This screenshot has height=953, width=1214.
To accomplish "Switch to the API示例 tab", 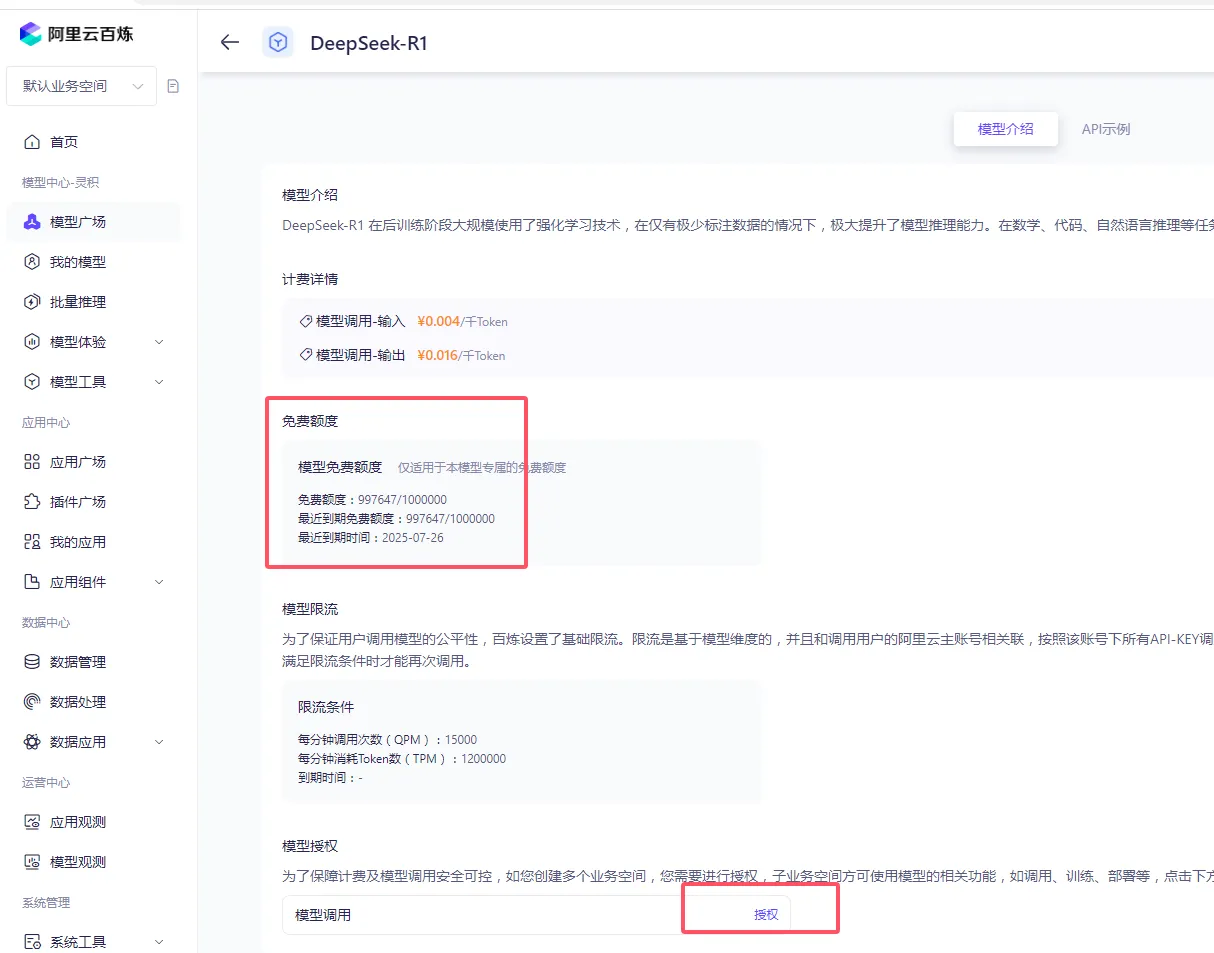I will pyautogui.click(x=1106, y=129).
